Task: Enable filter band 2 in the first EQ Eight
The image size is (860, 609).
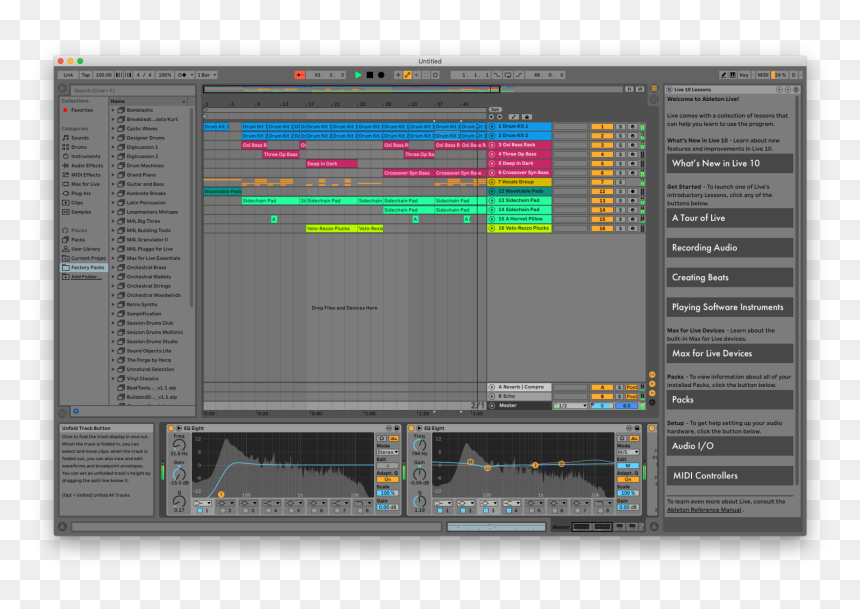Action: [223, 511]
